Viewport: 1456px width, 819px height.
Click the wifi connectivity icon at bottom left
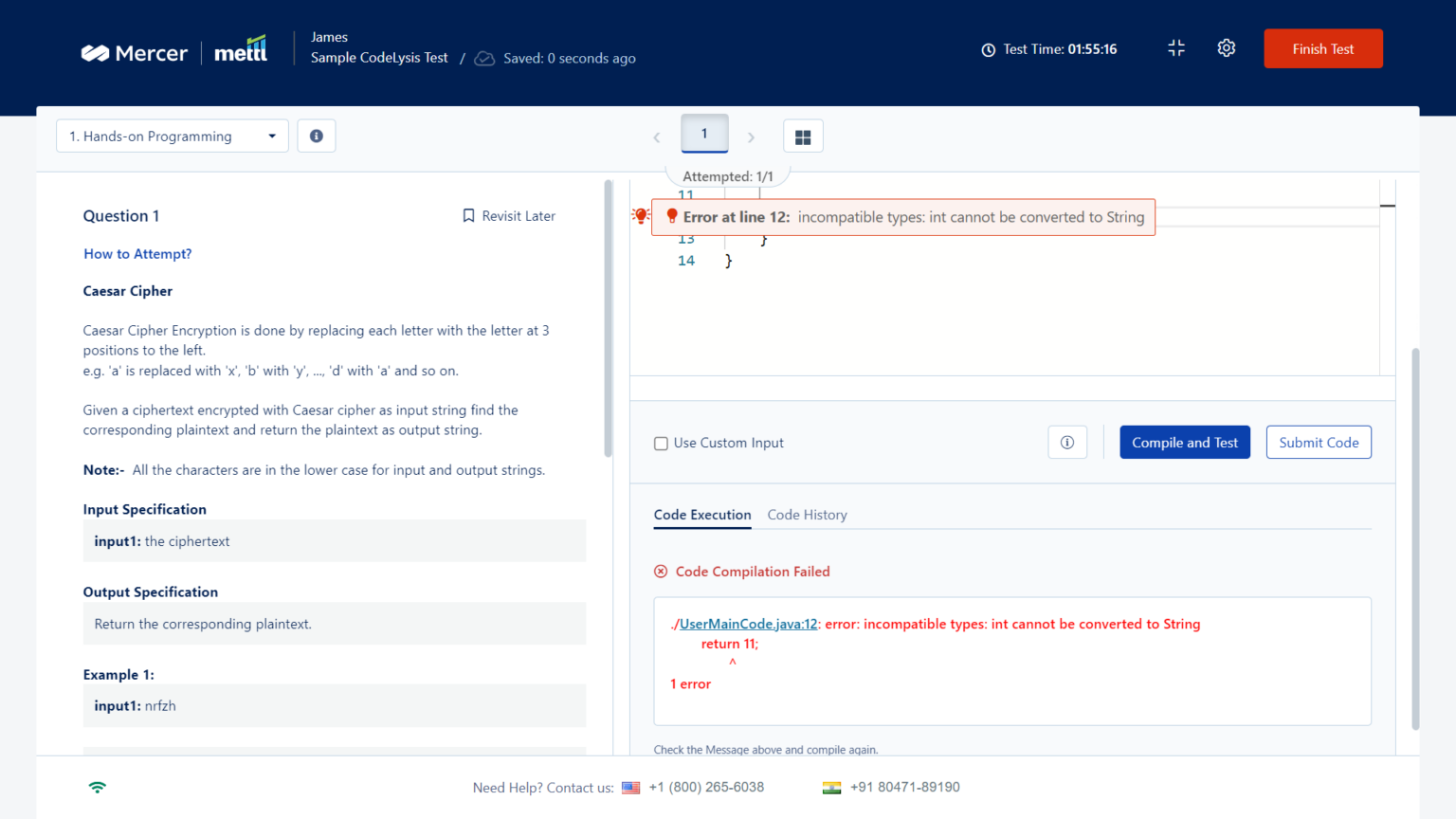click(97, 787)
